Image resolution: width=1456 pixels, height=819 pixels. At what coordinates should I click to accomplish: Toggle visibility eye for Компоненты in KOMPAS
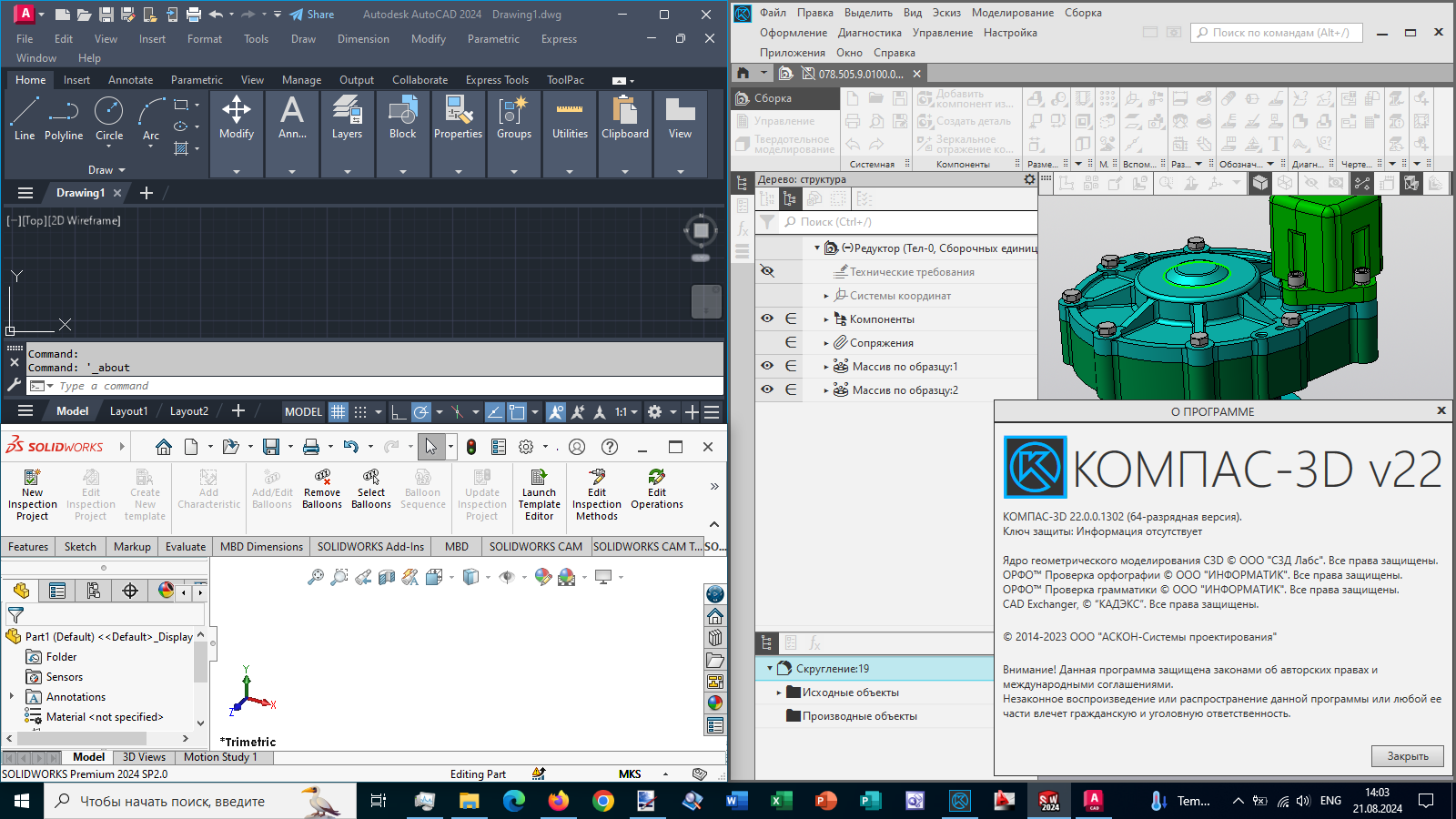point(767,318)
